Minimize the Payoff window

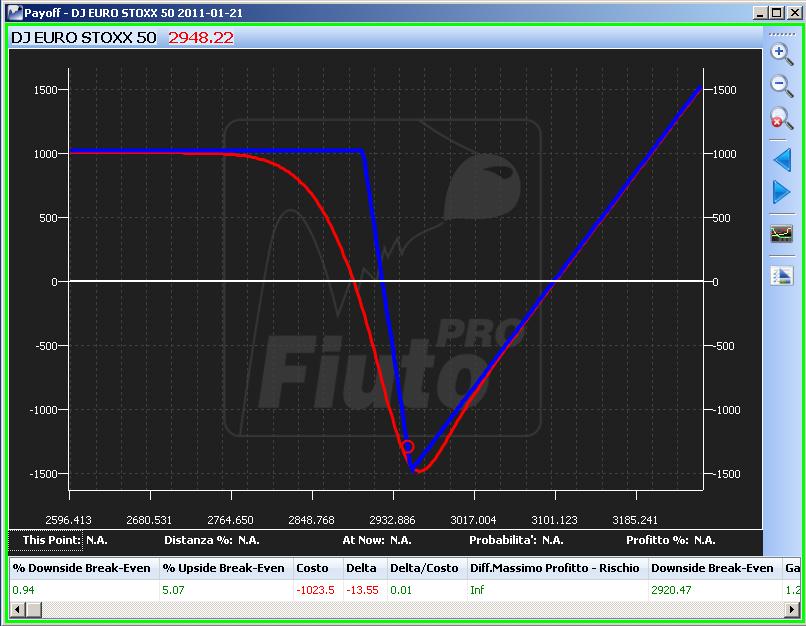[760, 13]
